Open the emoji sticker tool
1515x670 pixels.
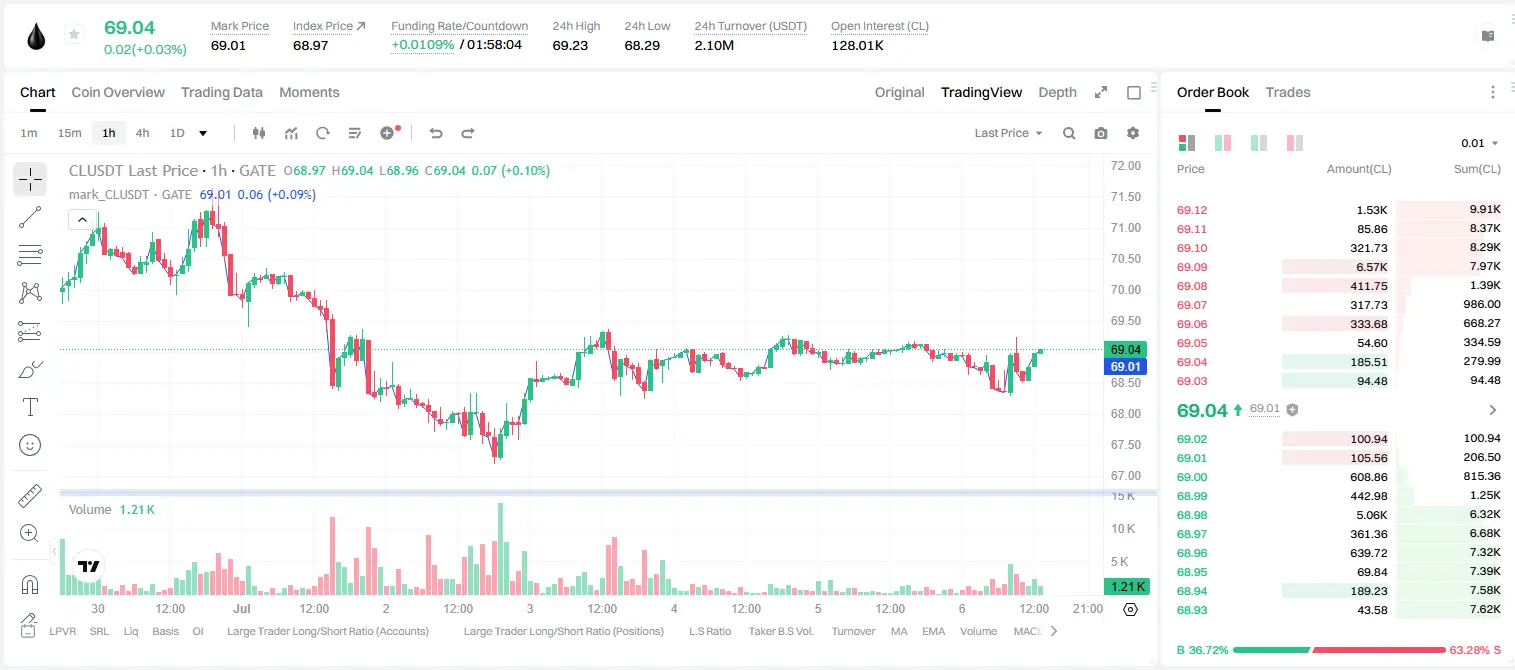coord(30,445)
